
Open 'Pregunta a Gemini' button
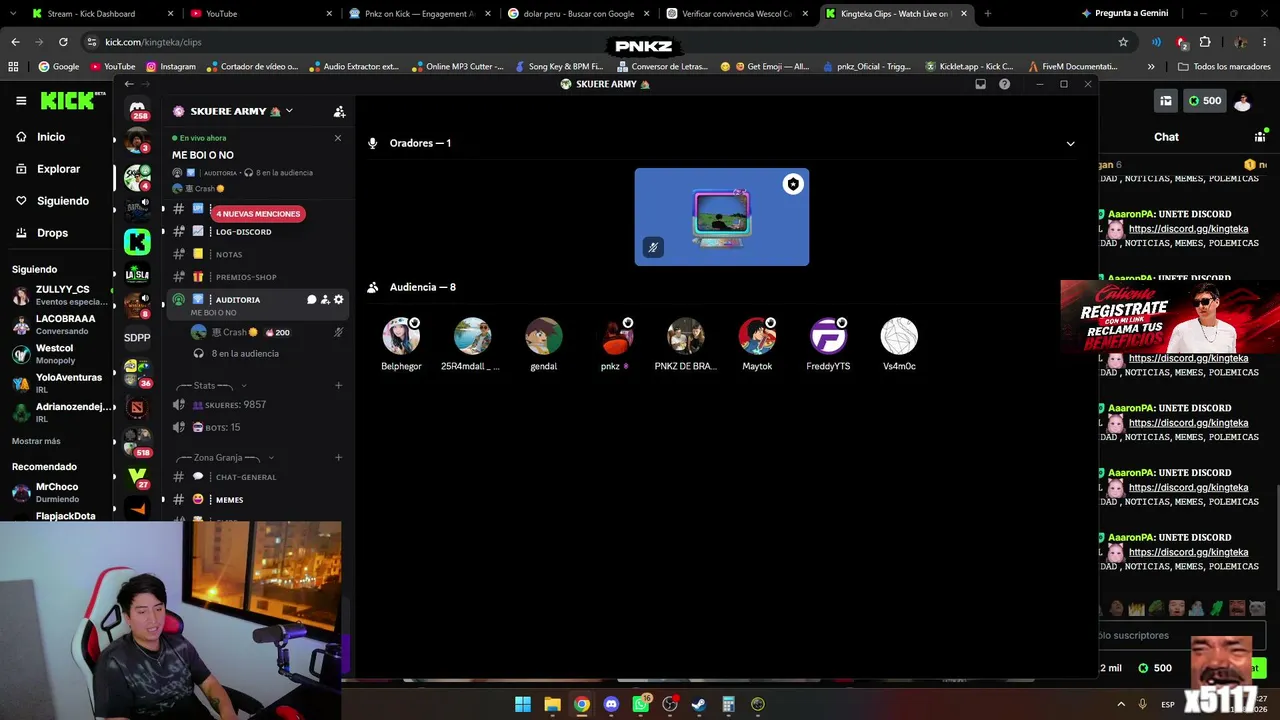1124,14
